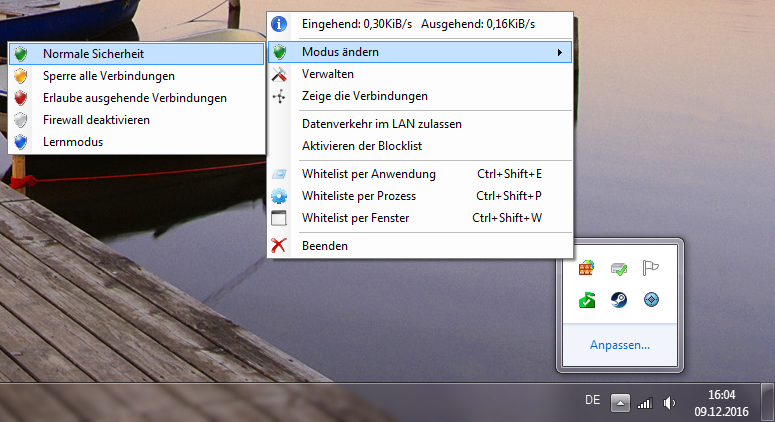
Task: Click the blue info icon
Action: pyautogui.click(x=279, y=24)
